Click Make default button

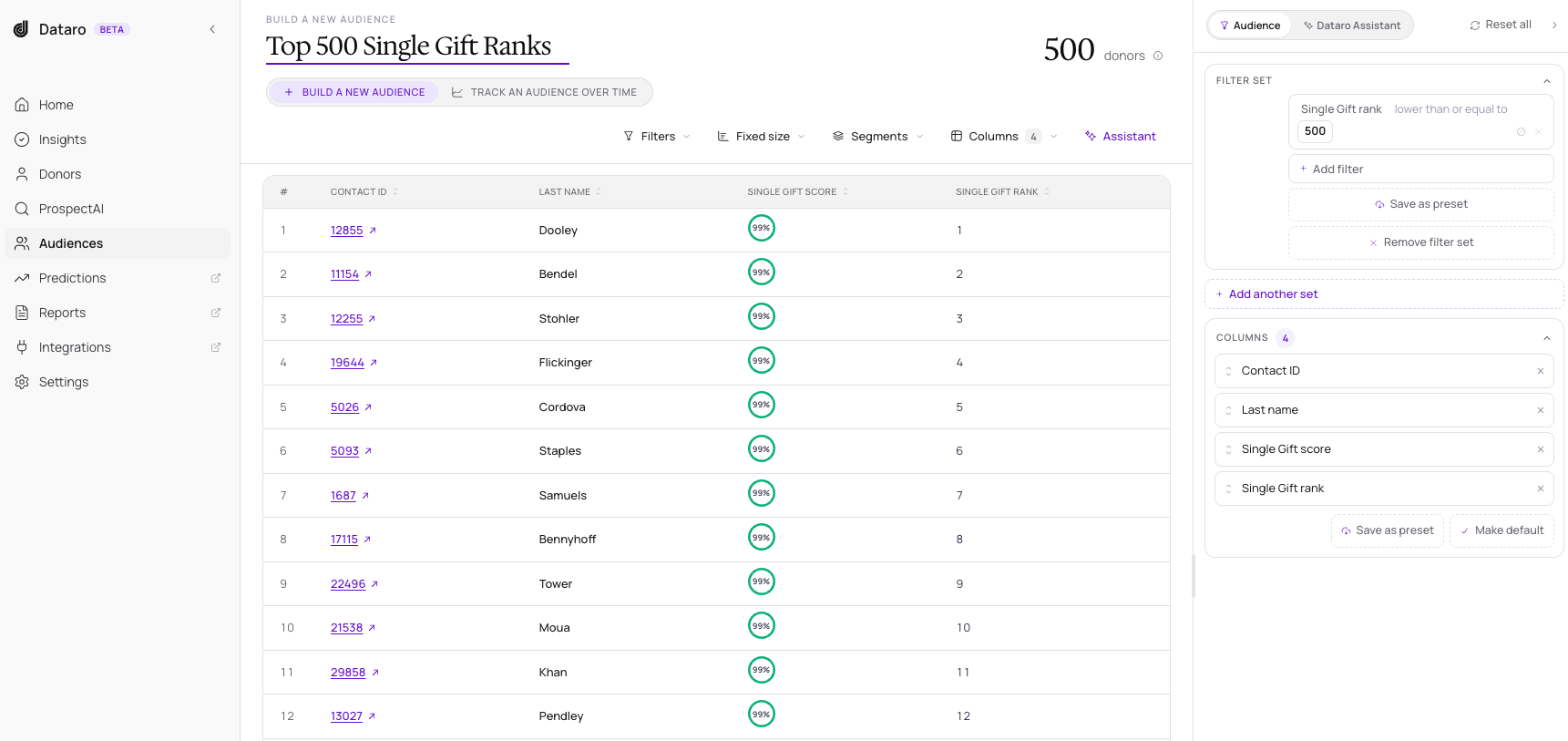(x=1501, y=530)
